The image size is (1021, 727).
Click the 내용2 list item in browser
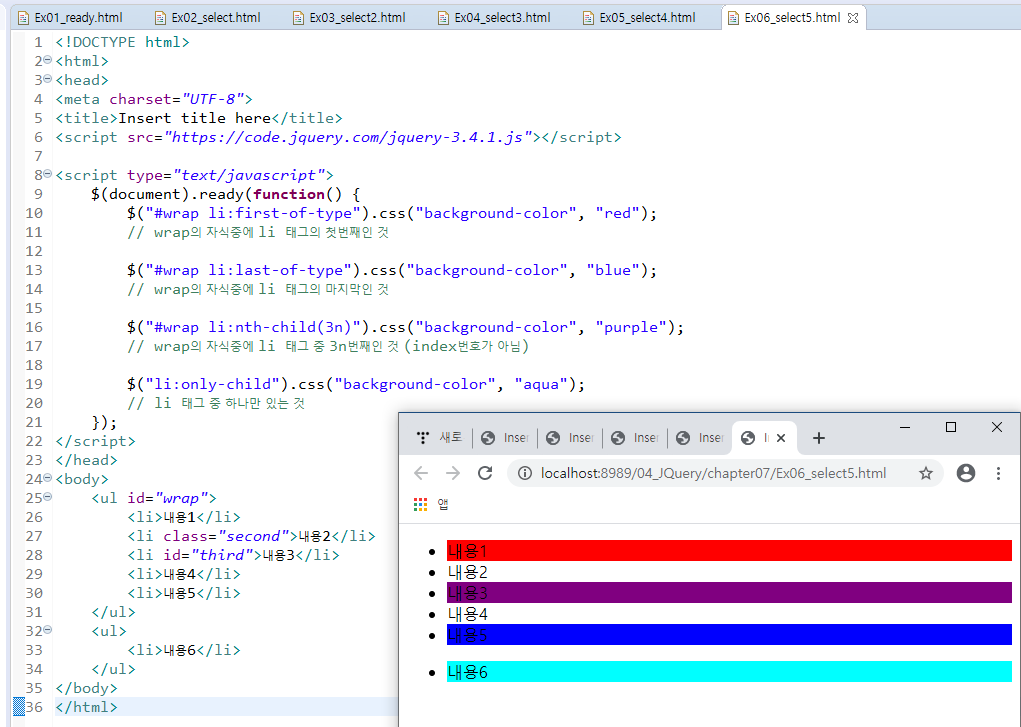click(729, 572)
